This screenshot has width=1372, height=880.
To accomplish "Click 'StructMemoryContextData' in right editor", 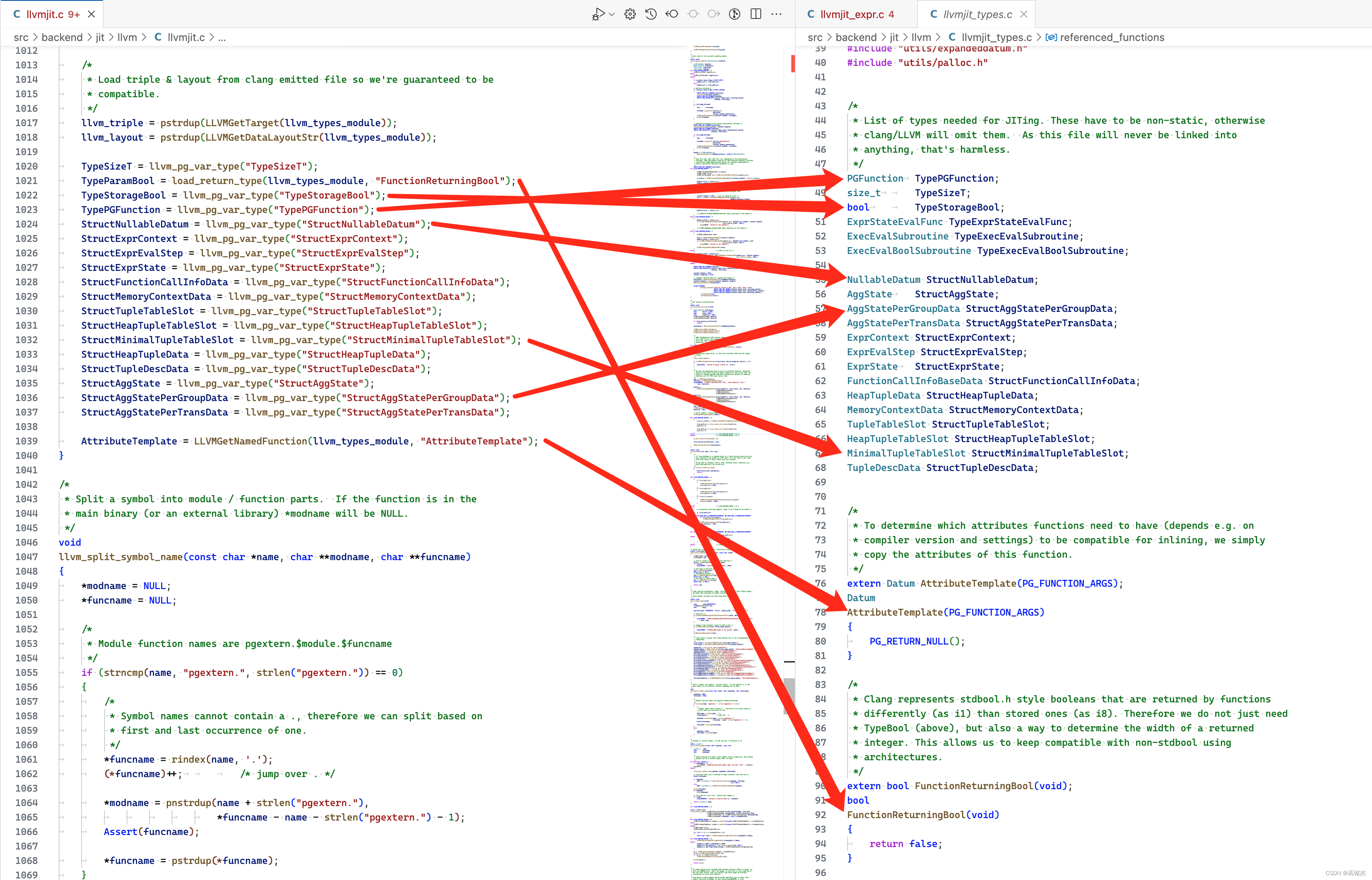I will click(1014, 410).
